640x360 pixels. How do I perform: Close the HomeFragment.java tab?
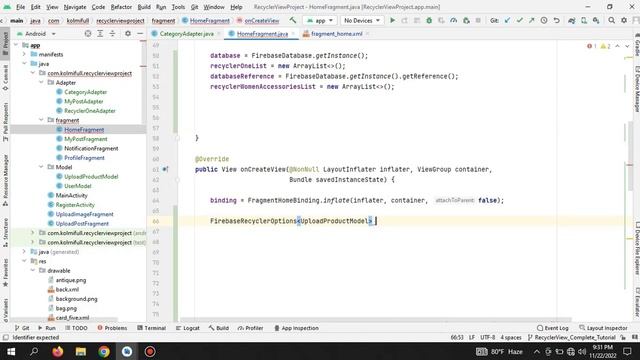(x=293, y=34)
